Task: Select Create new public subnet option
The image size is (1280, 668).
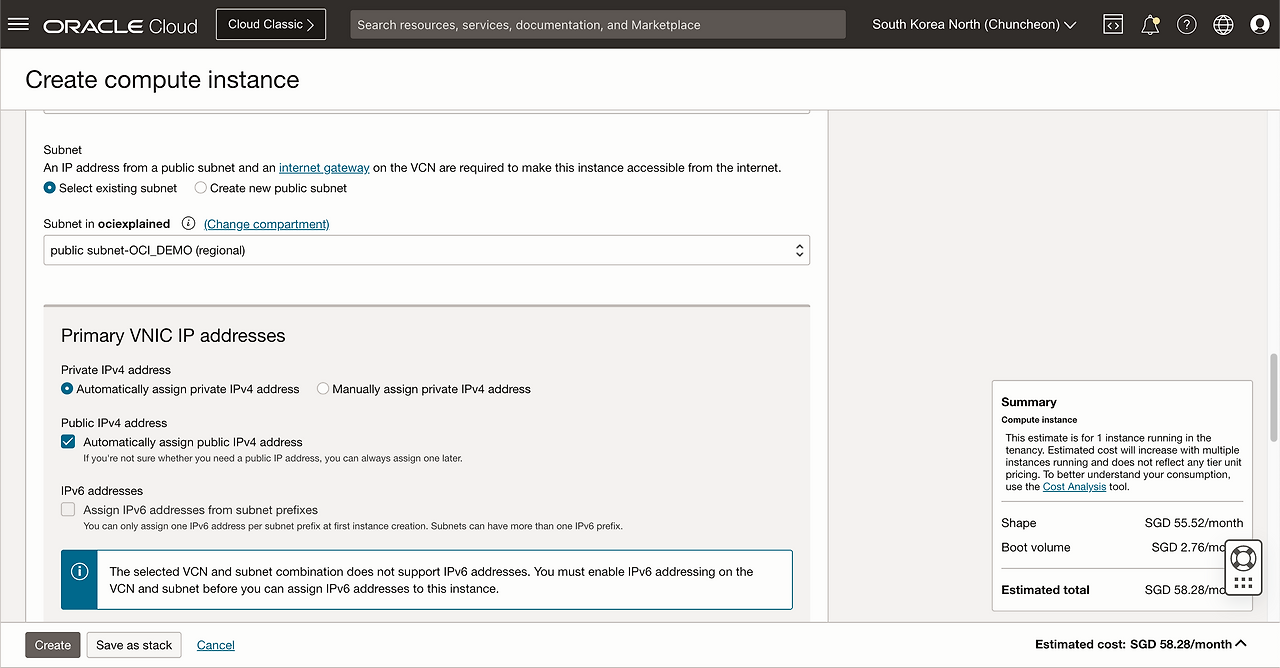Action: point(201,188)
